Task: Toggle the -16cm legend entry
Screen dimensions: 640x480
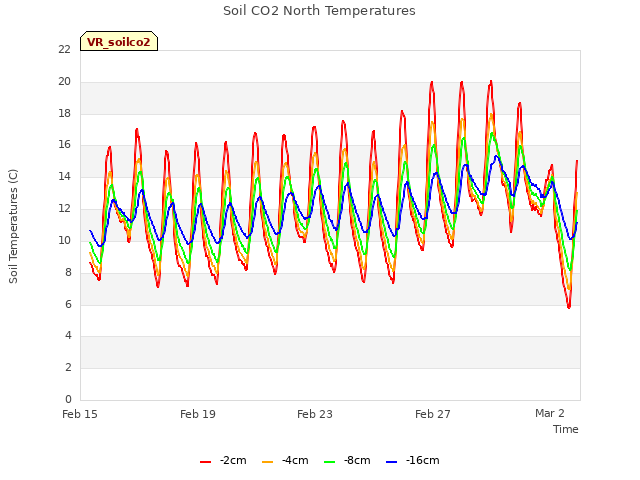Action: point(413,460)
